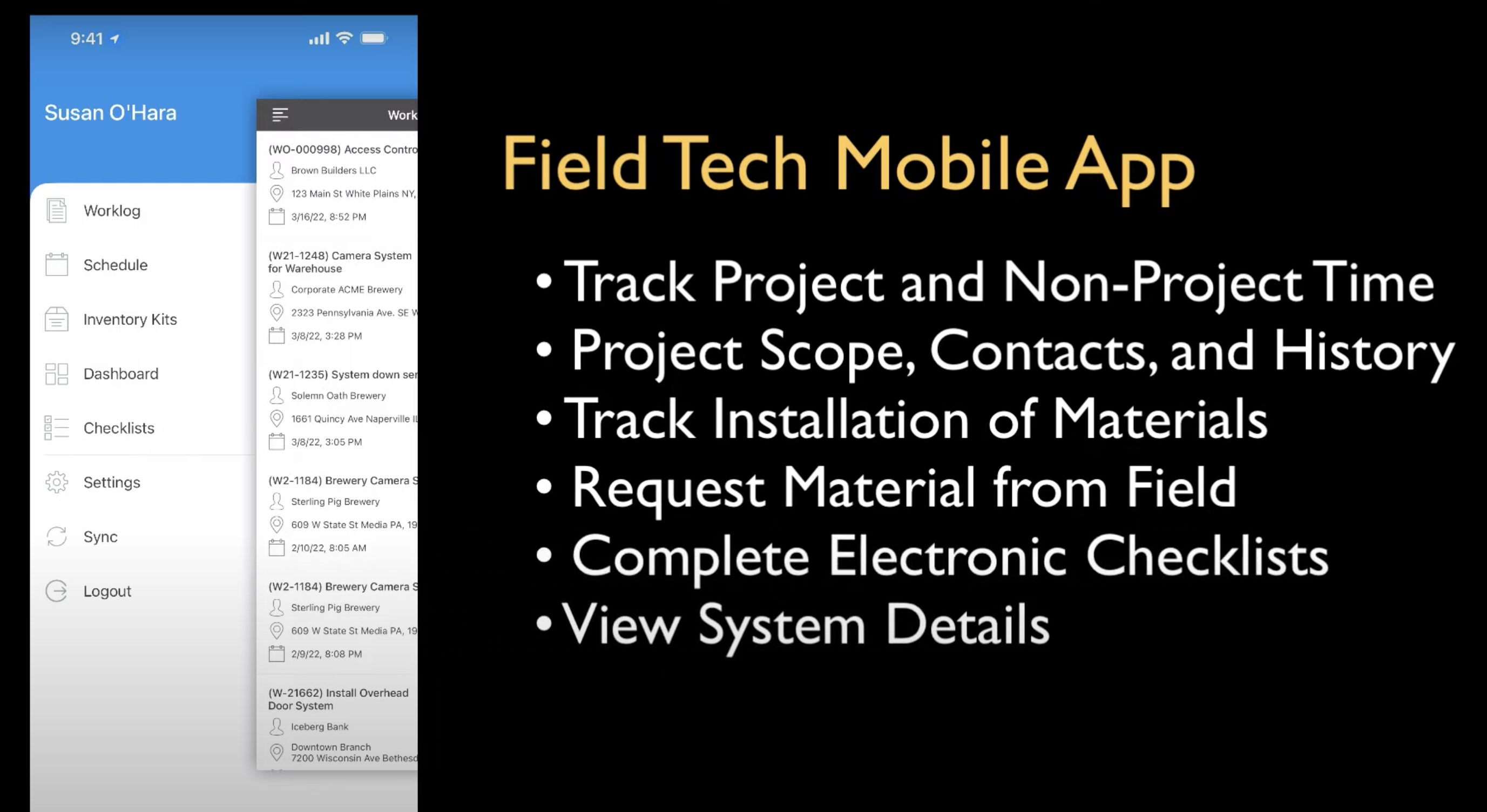Tap the Sync icon
The width and height of the screenshot is (1487, 812).
(56, 536)
